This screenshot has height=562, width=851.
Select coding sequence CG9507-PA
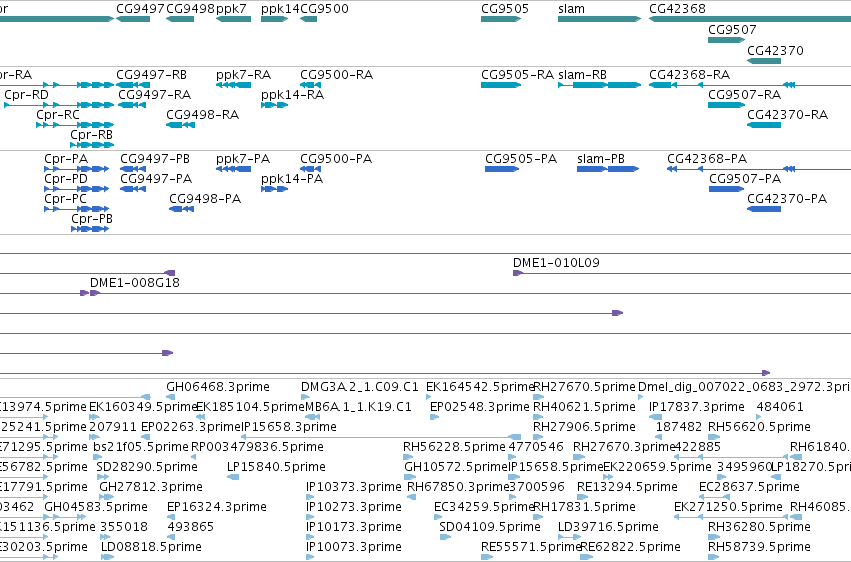pos(745,179)
